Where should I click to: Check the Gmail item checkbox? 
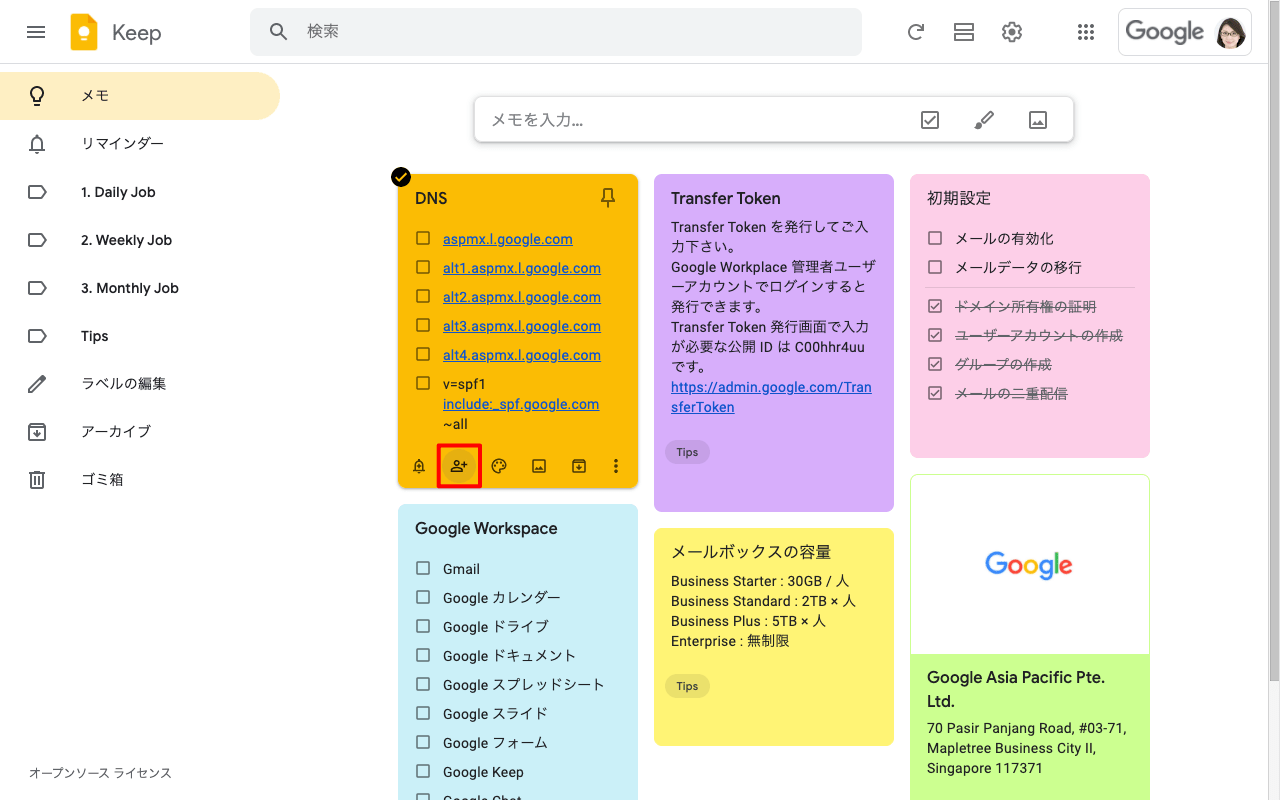423,568
